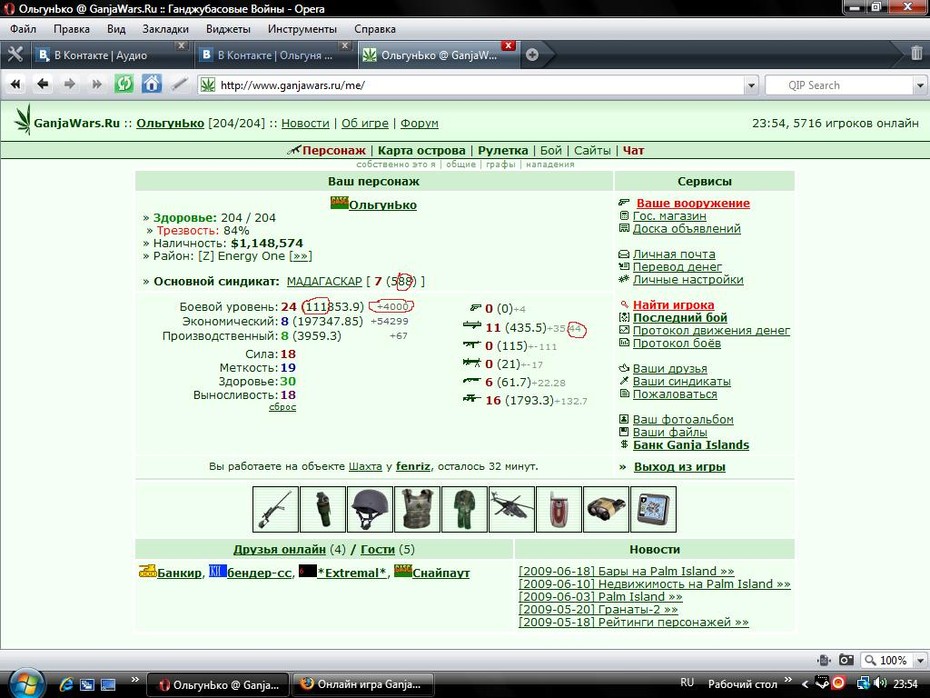Open the closed tabs trash icon
Screen dimensions: 930x698
(x=916, y=53)
